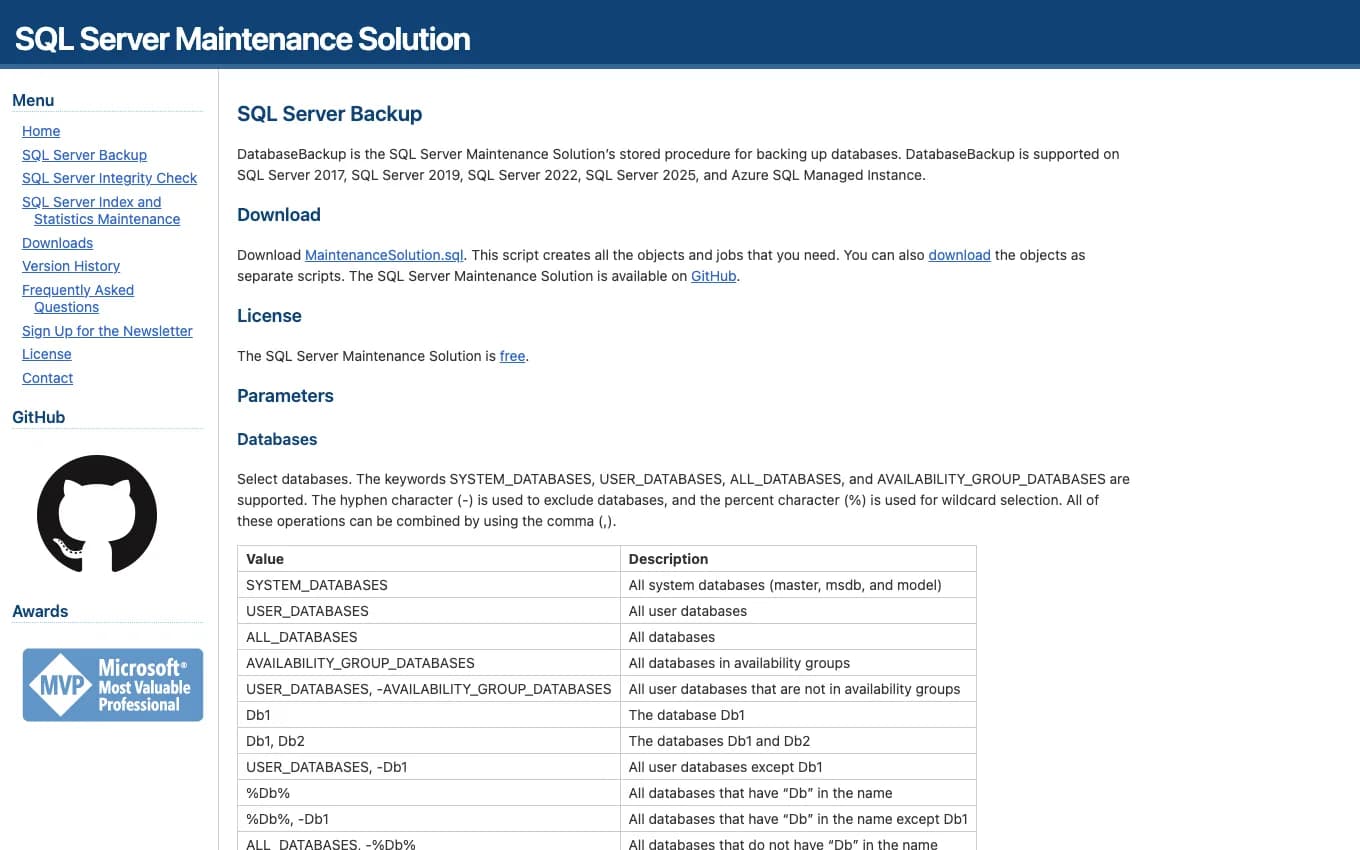This screenshot has width=1360, height=850.
Task: Select the USER_DATABASES value cell
Action: (429, 611)
